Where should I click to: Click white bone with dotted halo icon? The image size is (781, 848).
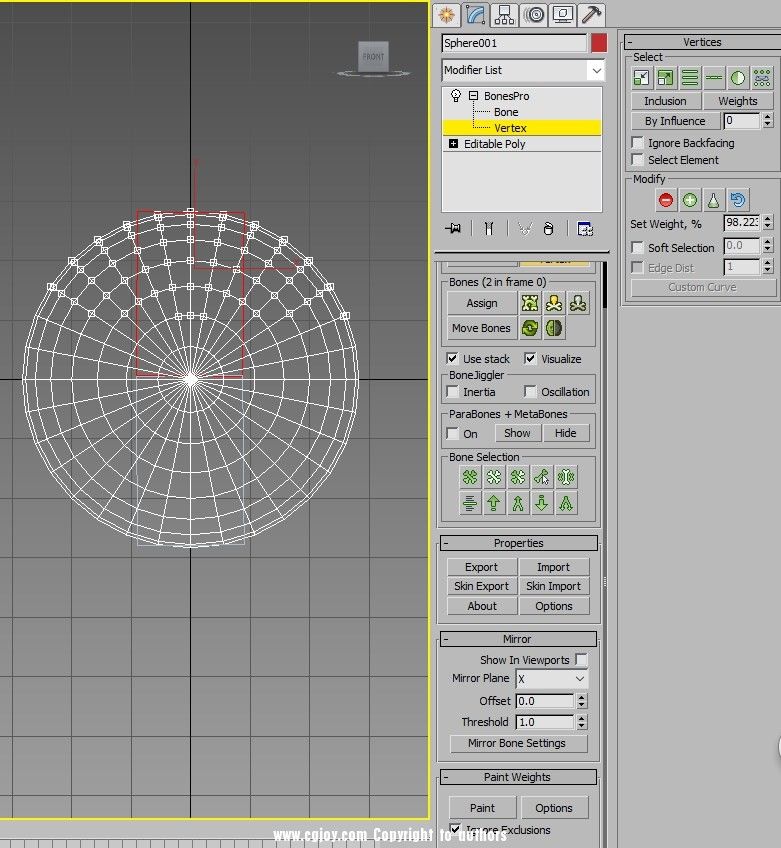(x=566, y=477)
